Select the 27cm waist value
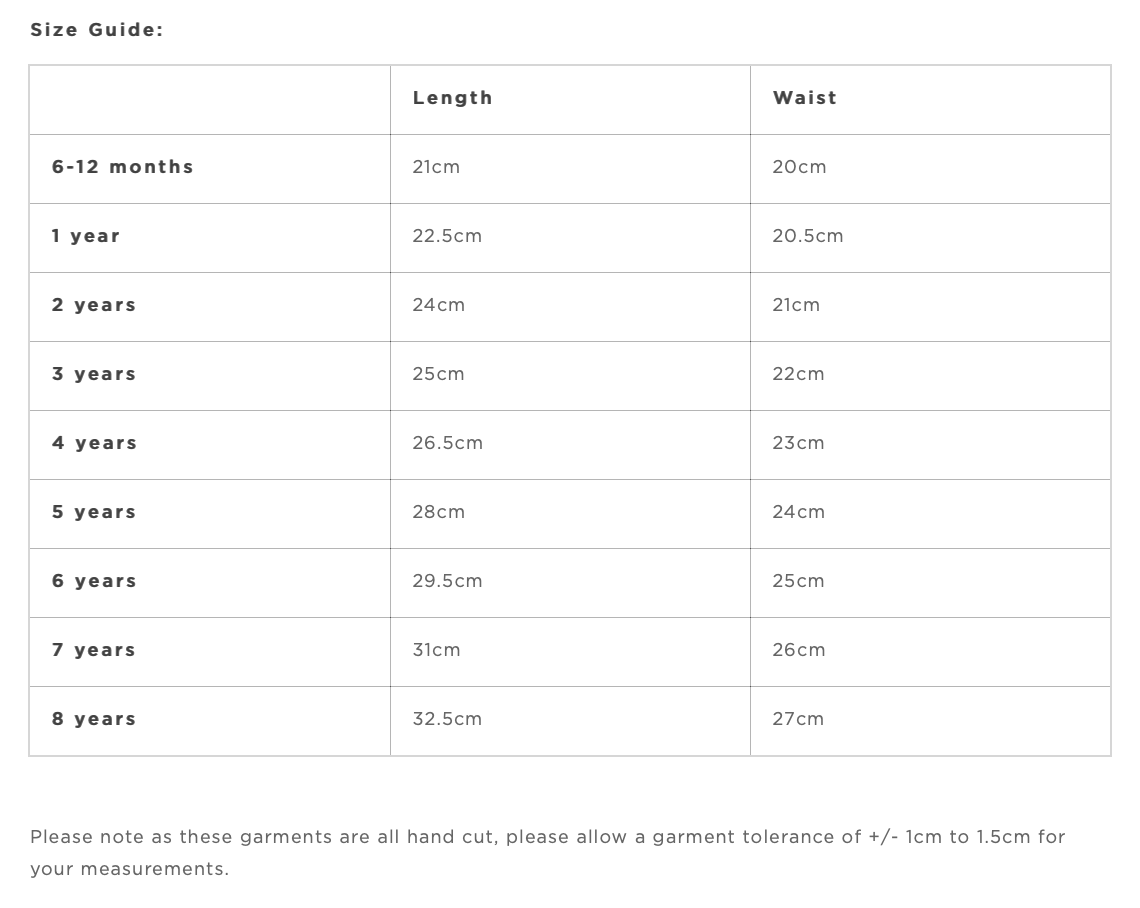This screenshot has width=1140, height=908. click(797, 719)
